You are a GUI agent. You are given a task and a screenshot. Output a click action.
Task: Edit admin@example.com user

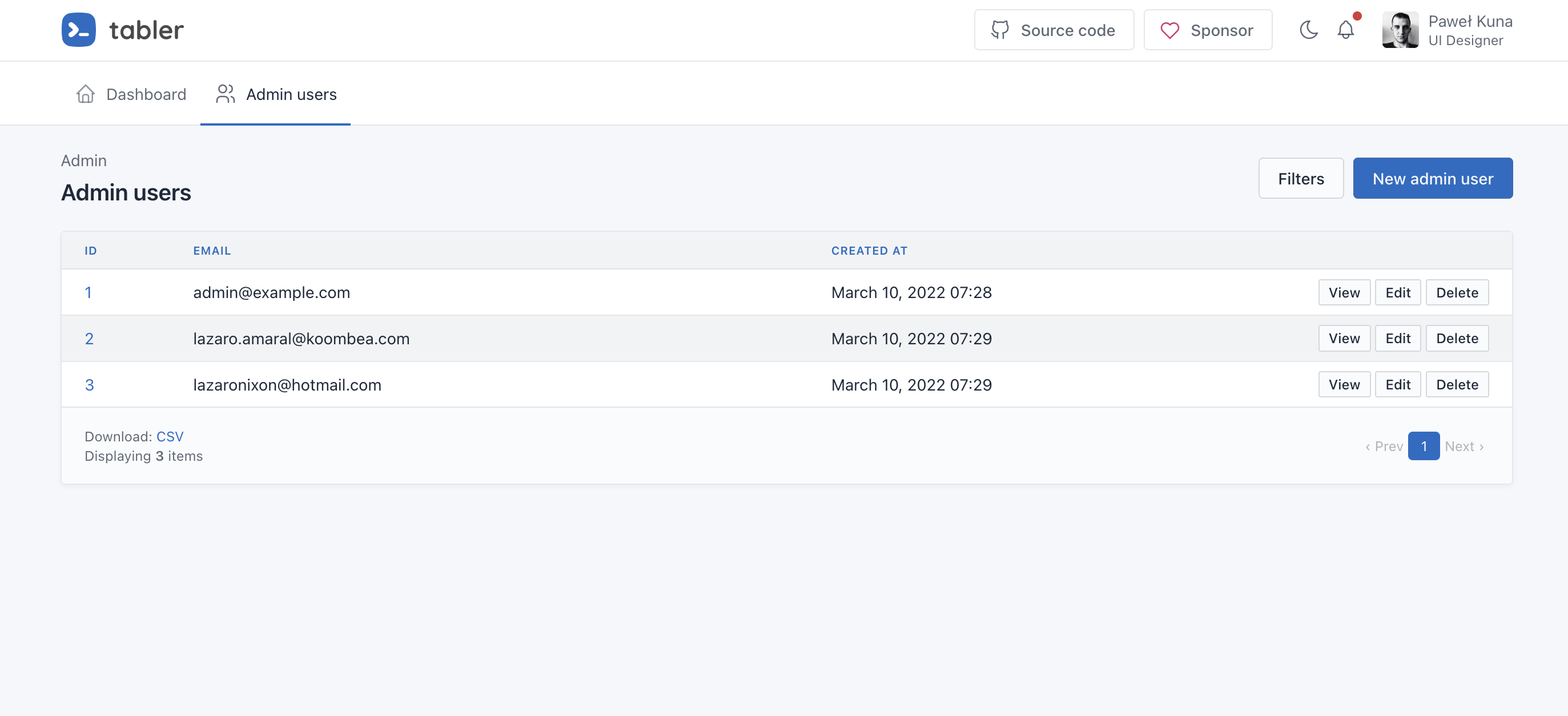point(1398,293)
